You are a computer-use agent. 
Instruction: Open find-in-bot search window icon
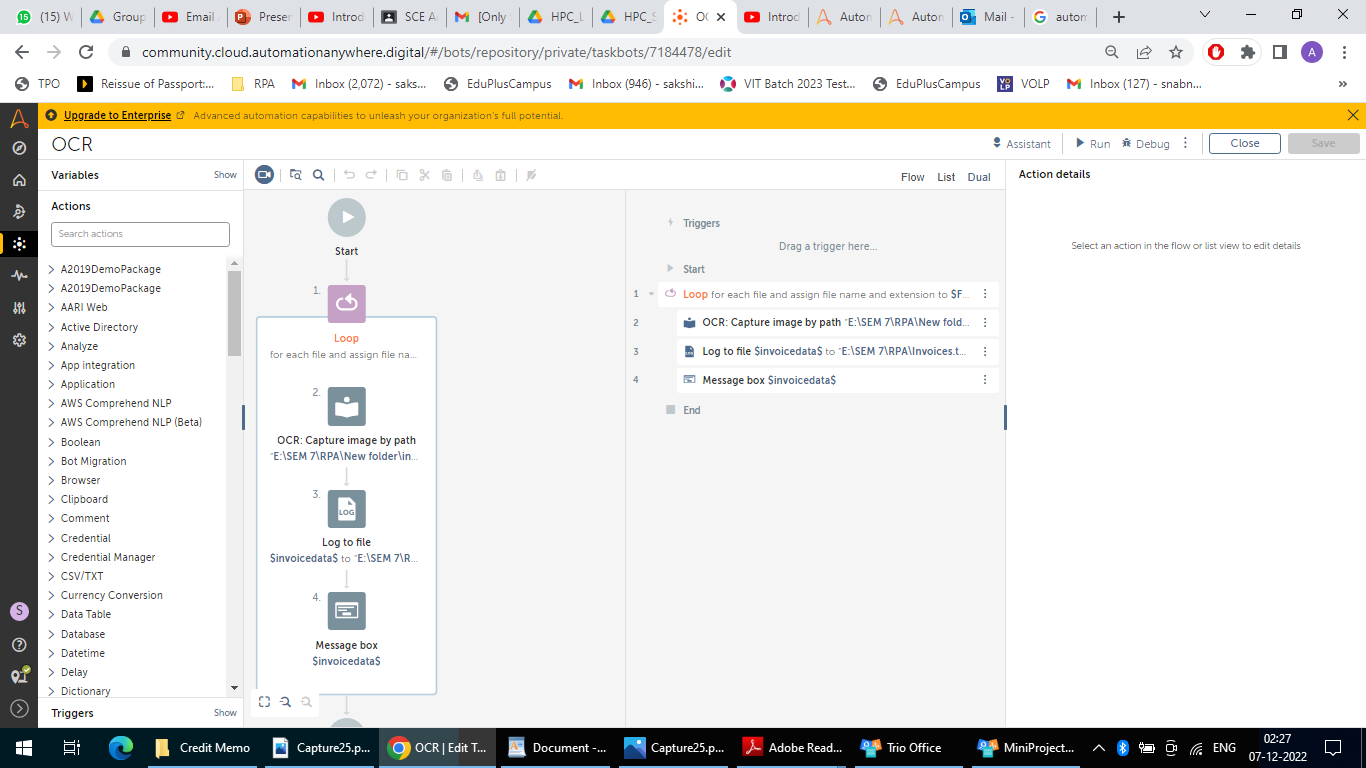(296, 175)
